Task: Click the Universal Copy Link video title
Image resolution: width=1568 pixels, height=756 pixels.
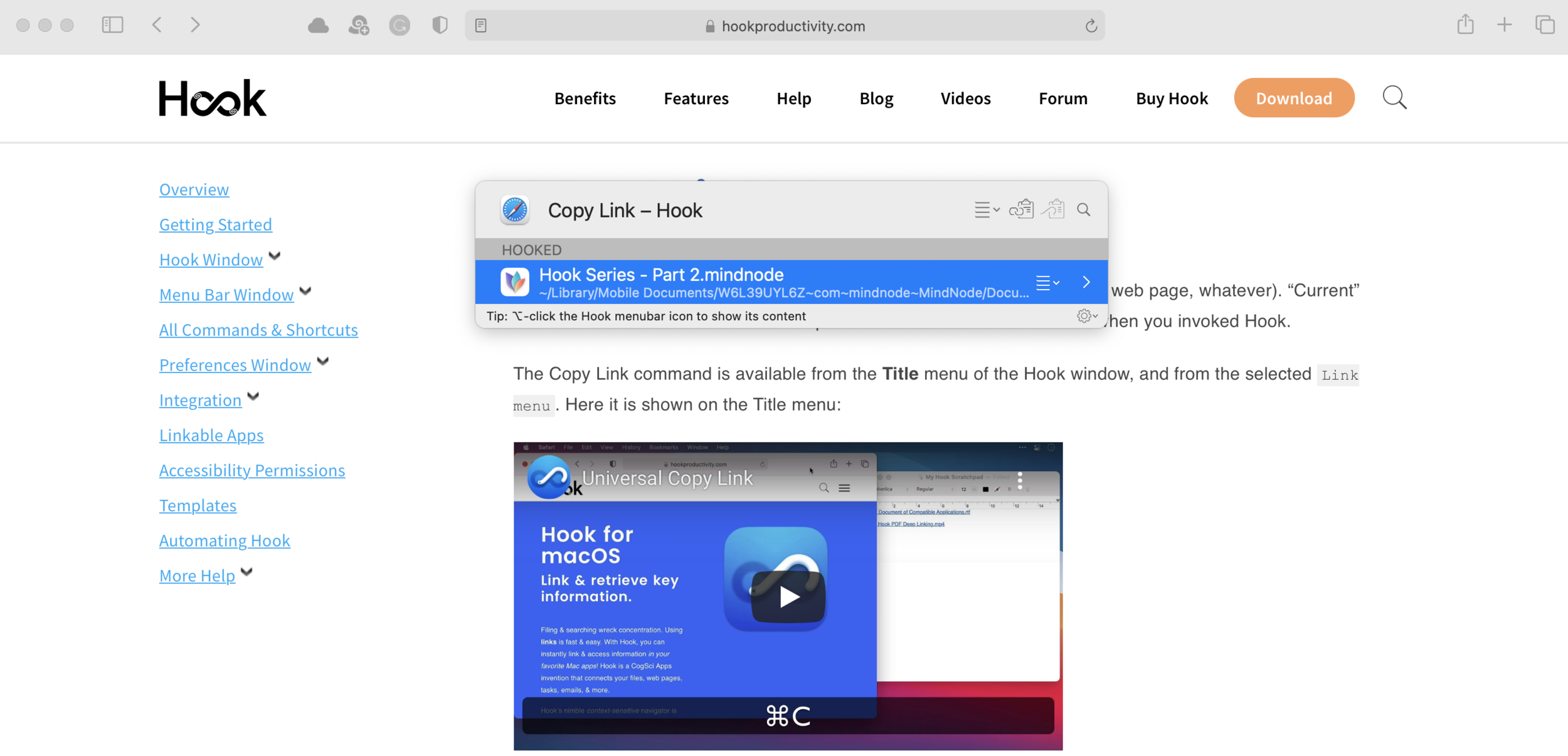Action: (667, 478)
